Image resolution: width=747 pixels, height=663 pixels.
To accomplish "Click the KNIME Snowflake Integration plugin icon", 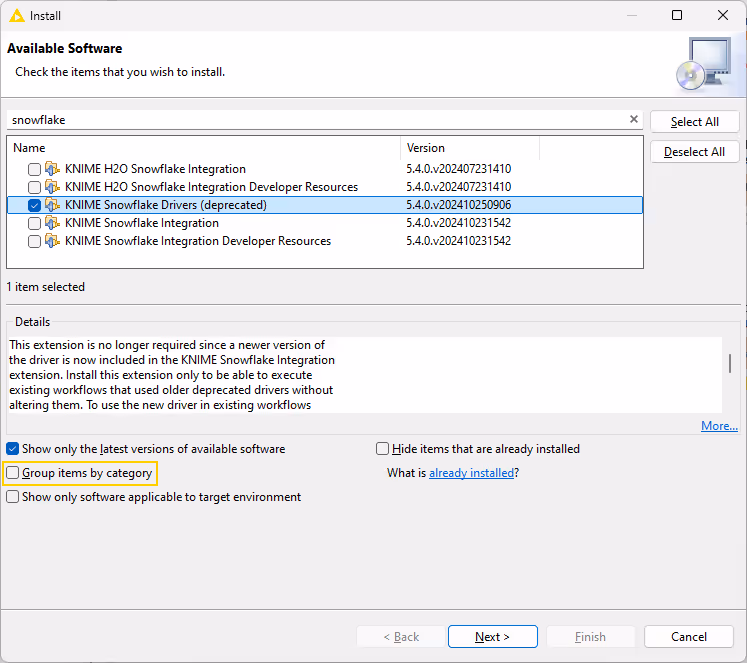I will coord(53,223).
